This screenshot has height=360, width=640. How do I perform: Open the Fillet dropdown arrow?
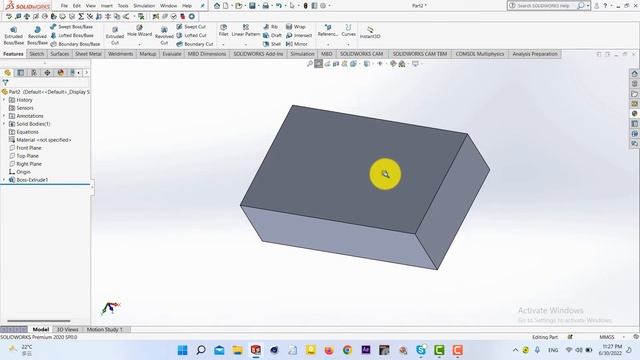[223, 44]
